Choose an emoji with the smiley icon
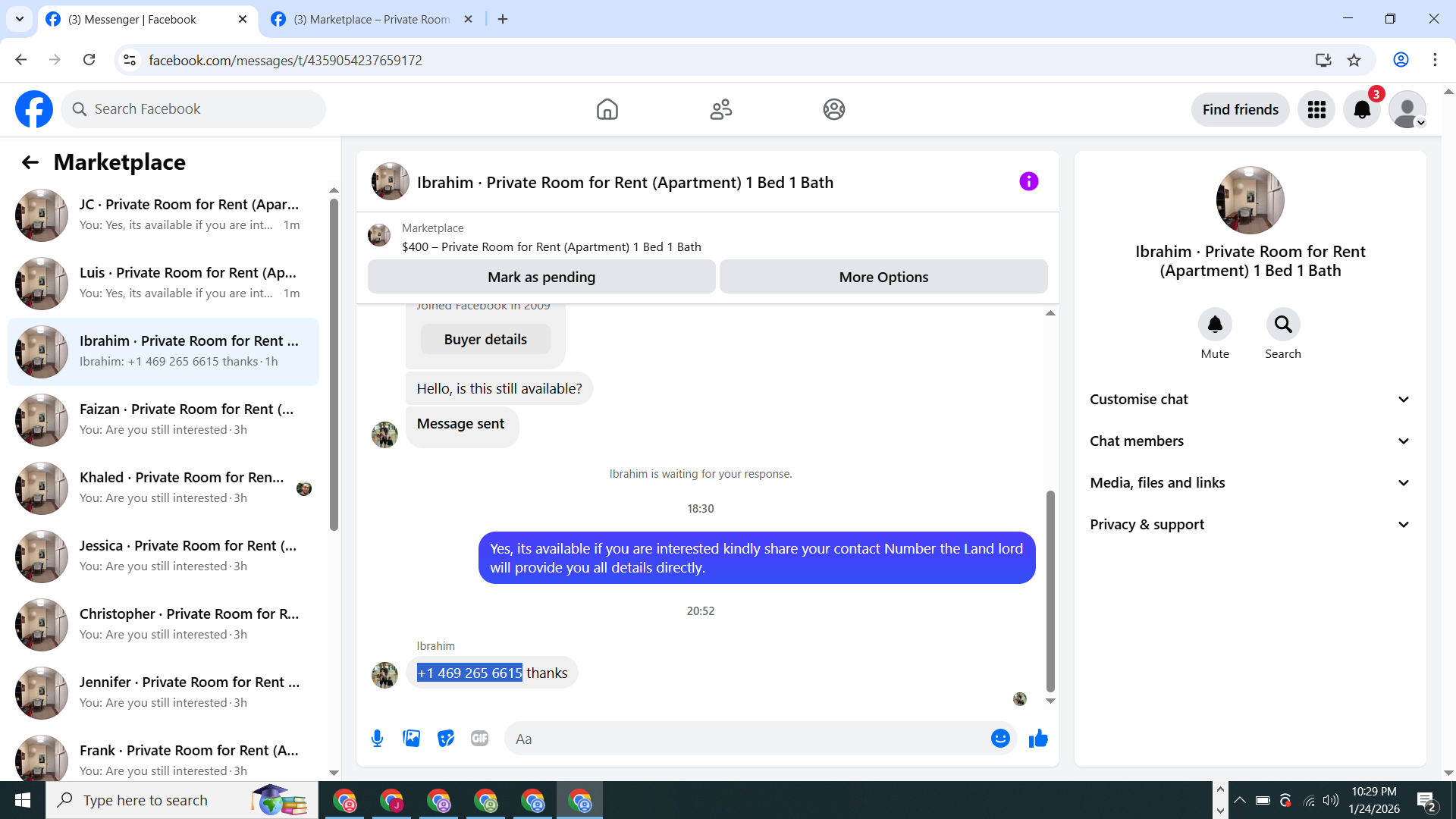 (x=1000, y=739)
